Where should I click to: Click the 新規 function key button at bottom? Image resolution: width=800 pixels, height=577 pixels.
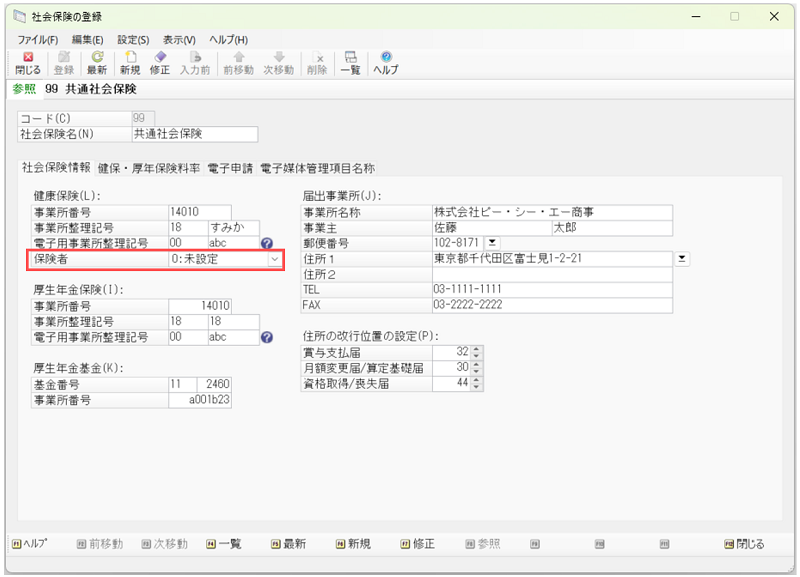click(x=353, y=544)
